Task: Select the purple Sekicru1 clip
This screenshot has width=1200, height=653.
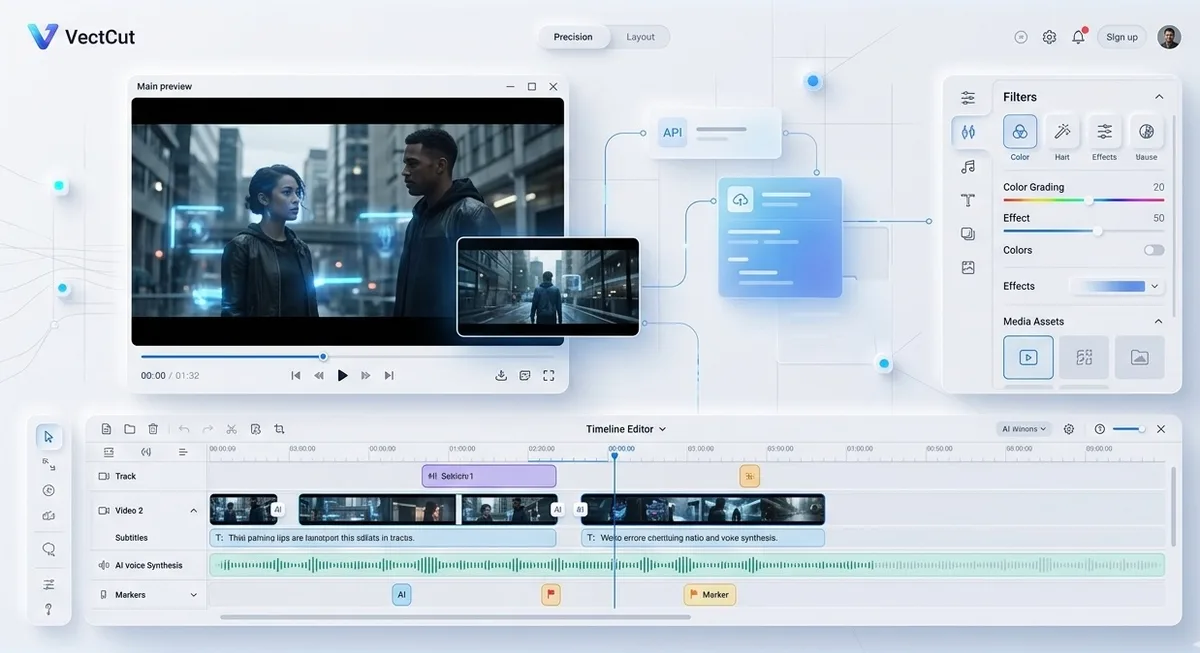Action: [489, 476]
